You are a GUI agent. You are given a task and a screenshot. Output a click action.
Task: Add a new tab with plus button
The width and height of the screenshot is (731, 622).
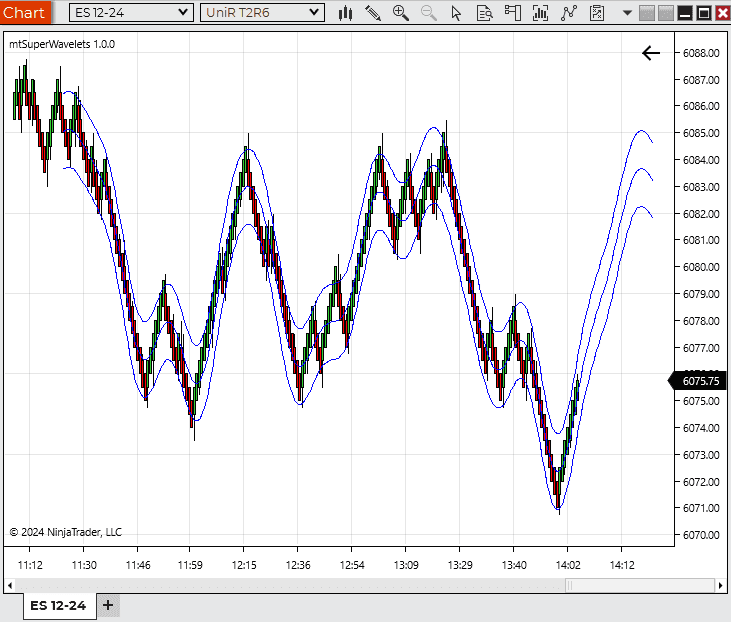(x=108, y=605)
